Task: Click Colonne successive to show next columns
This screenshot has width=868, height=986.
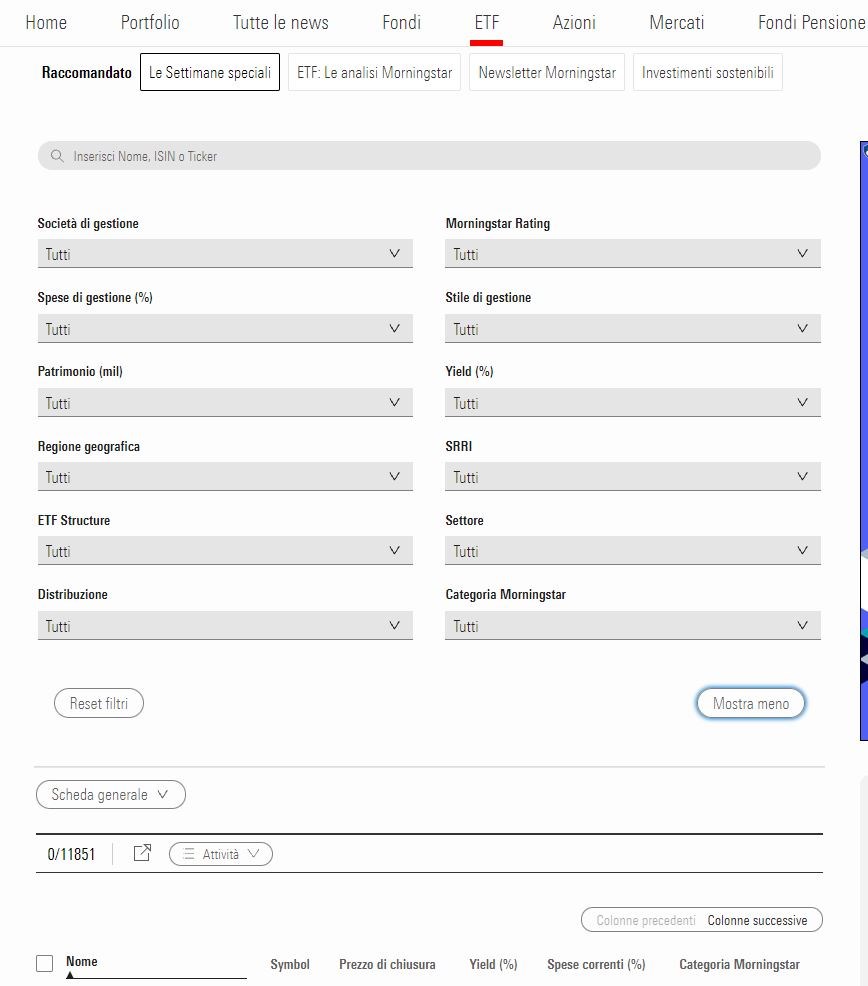Action: coord(757,920)
